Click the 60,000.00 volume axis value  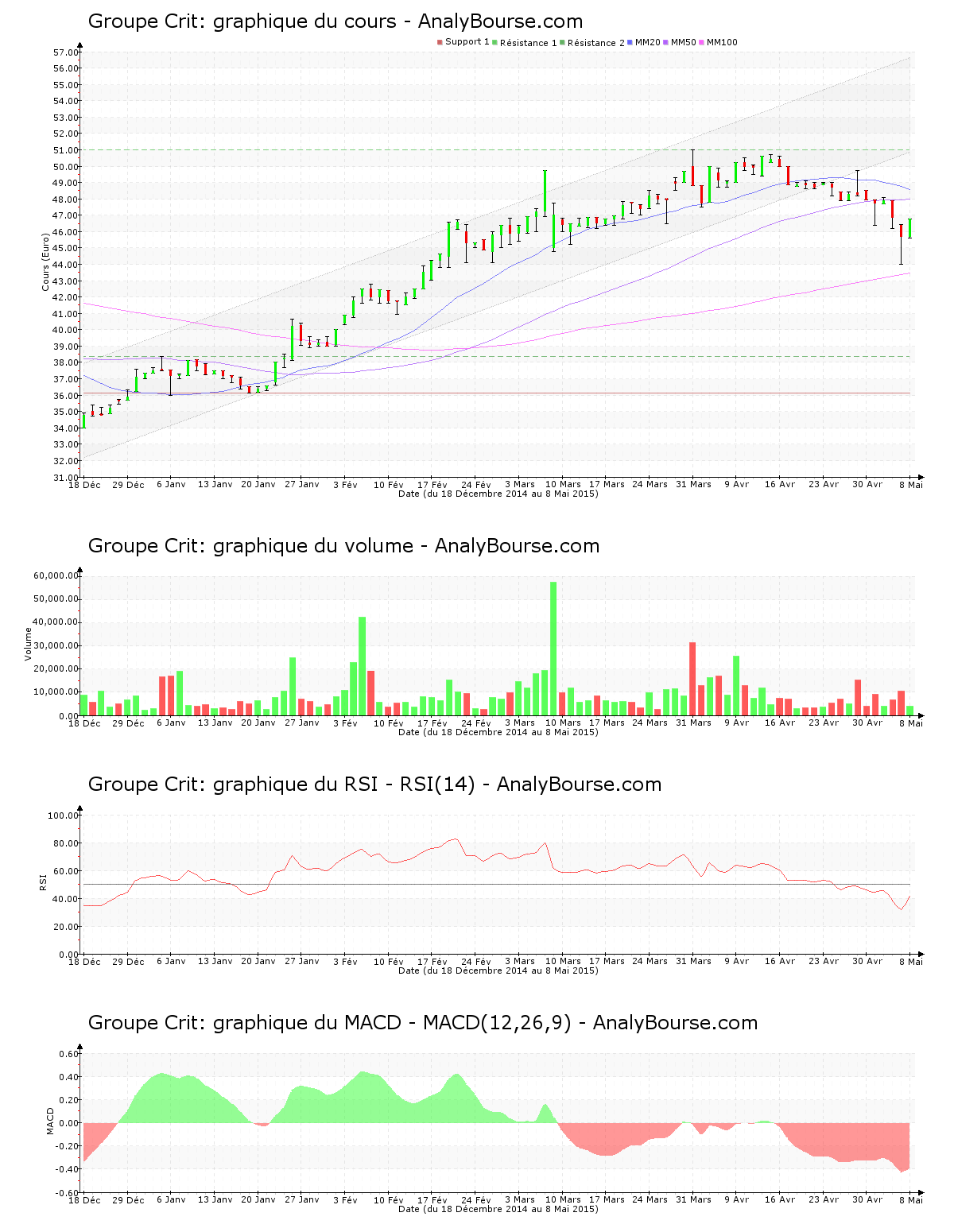tap(56, 575)
